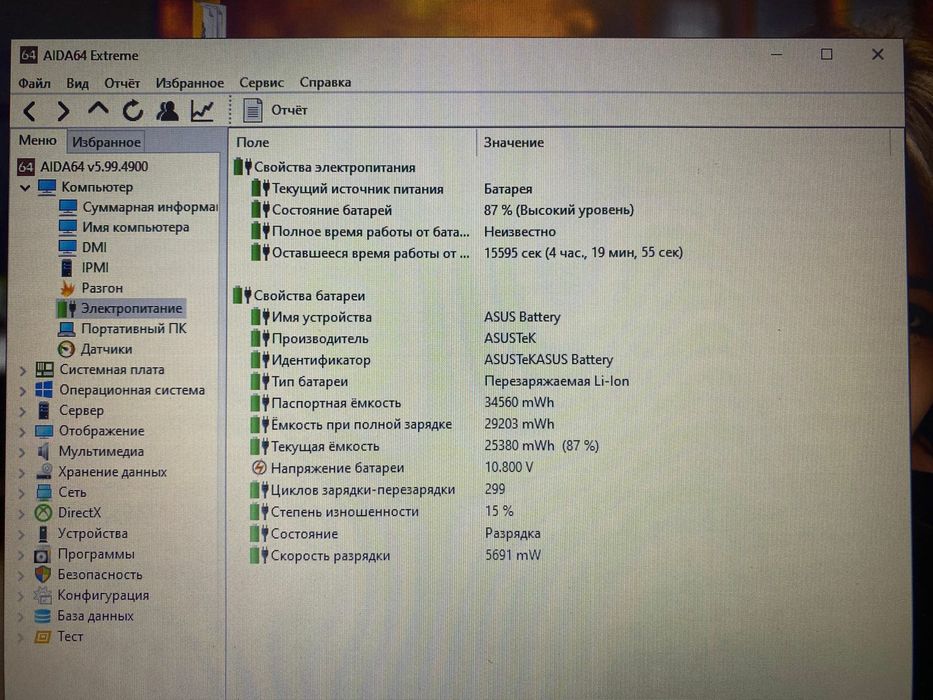Expand the Мультимедиа node
The height and width of the screenshot is (700, 933).
[x=23, y=452]
